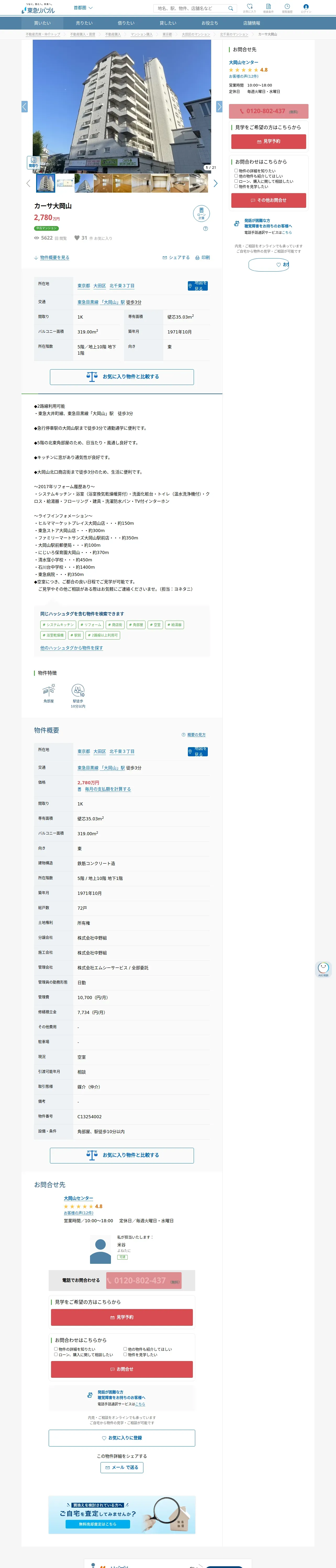Click the heart お気に入り入り count icon

77,238
